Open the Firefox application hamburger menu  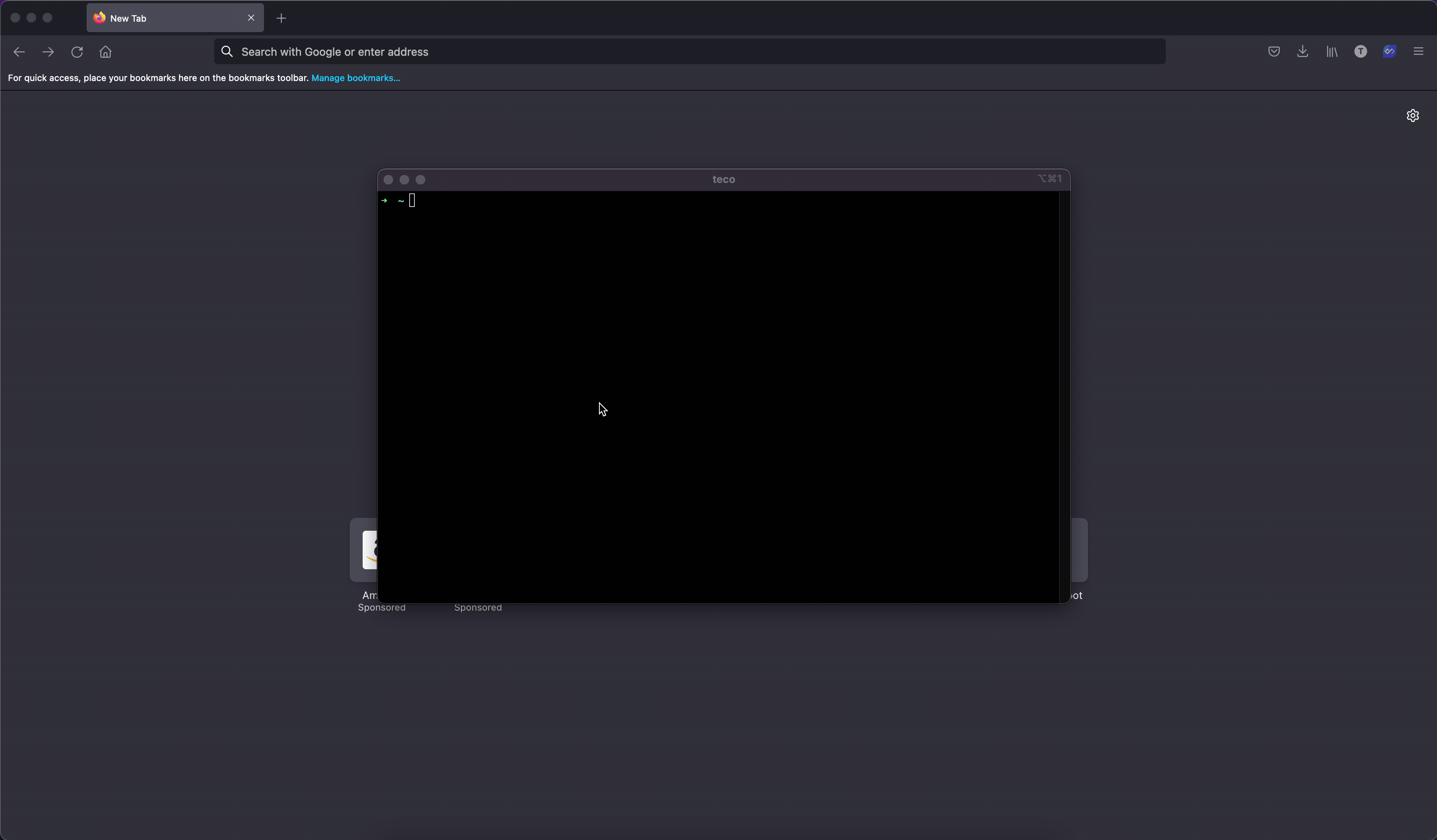click(1419, 52)
